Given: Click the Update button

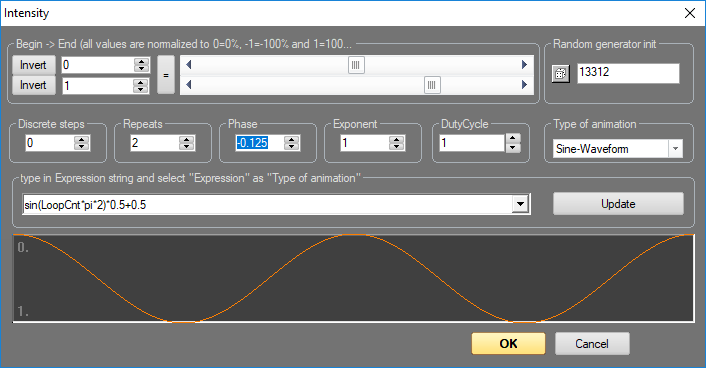Looking at the screenshot, I should point(618,204).
